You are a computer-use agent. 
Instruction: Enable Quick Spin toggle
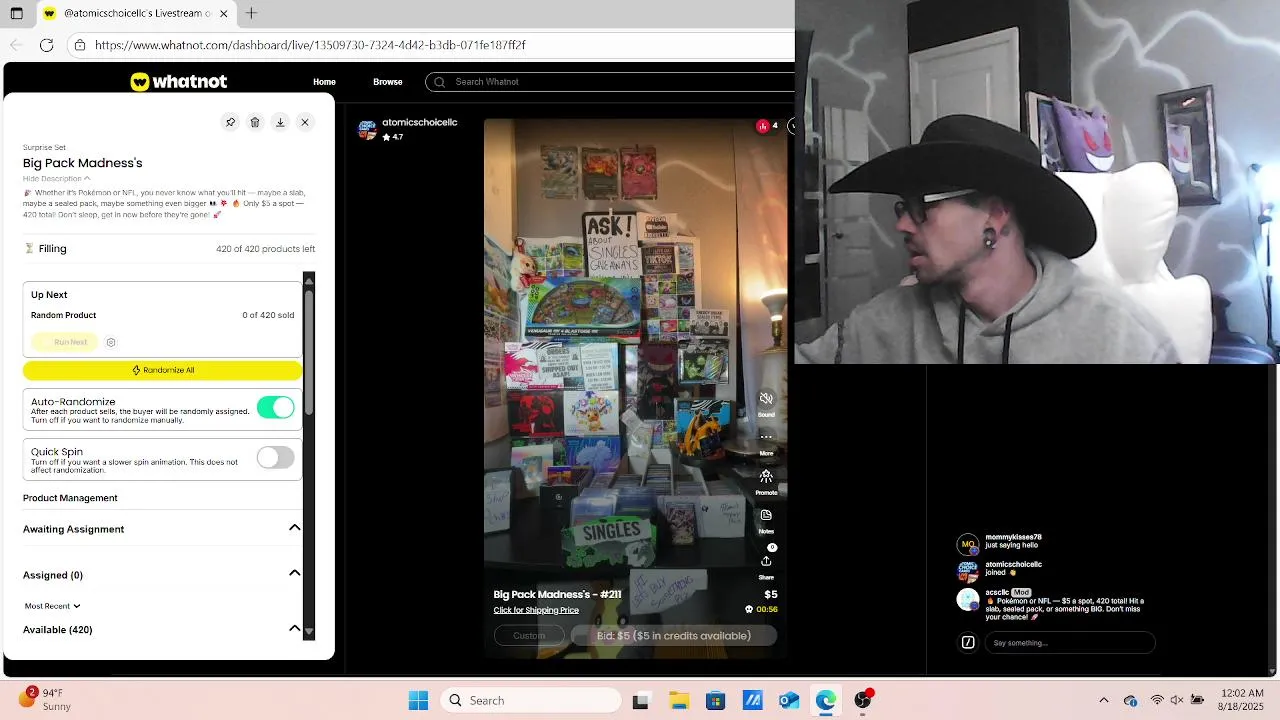click(275, 457)
